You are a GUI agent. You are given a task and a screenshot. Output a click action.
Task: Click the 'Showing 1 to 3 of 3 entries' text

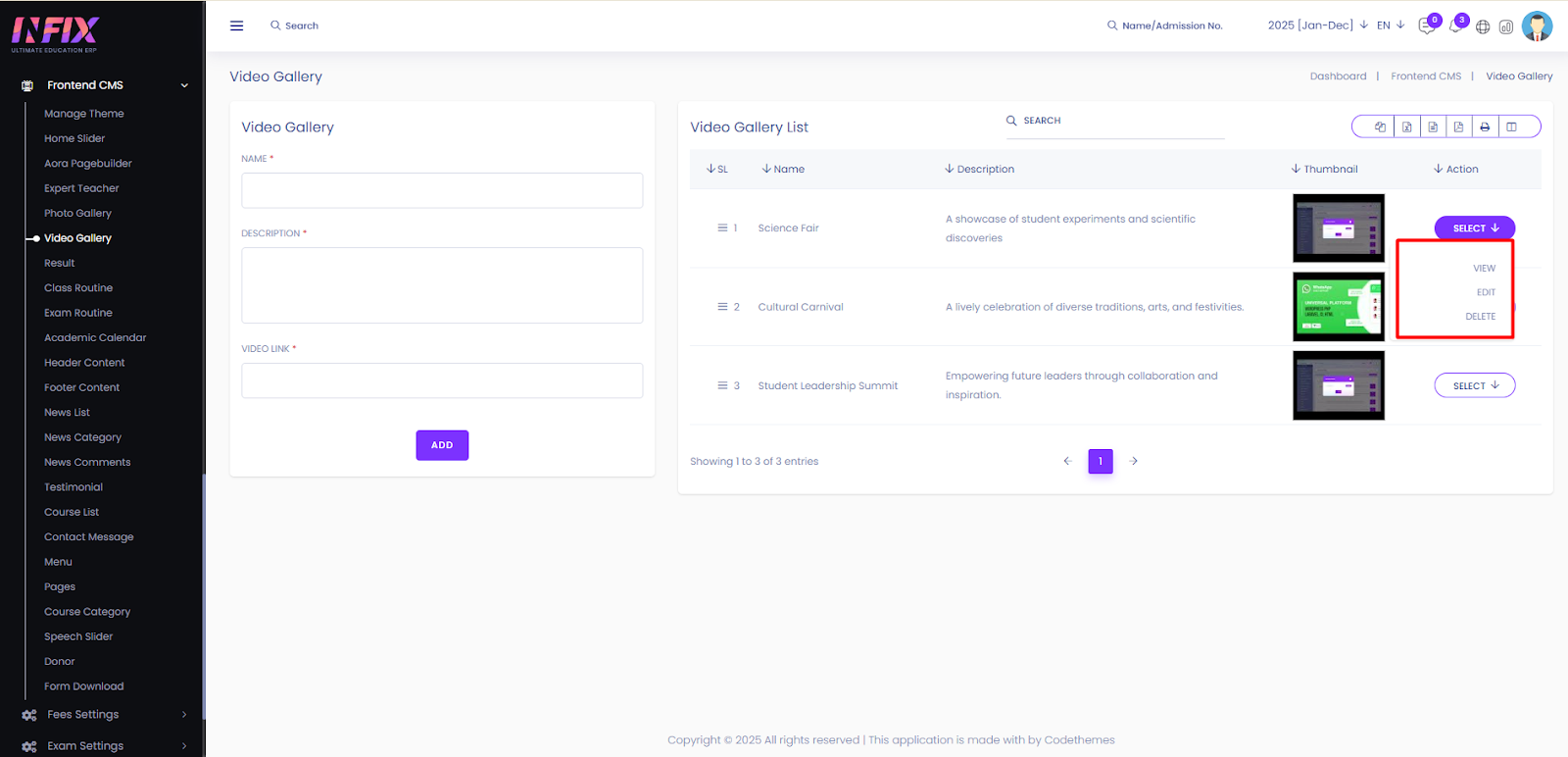(754, 461)
